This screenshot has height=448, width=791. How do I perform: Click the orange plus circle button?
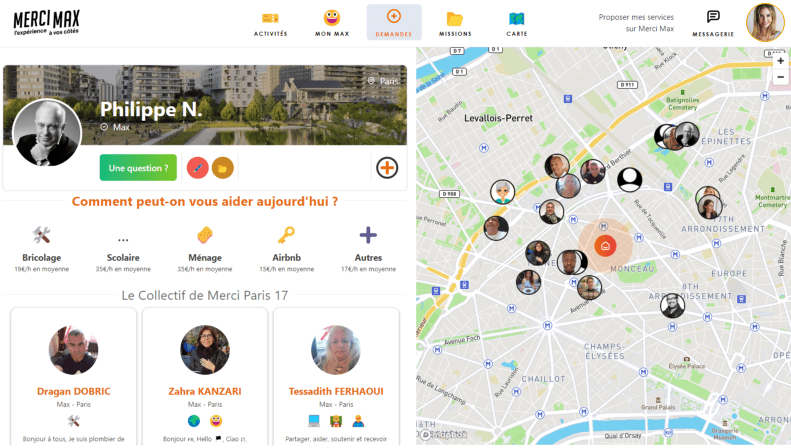[x=387, y=168]
